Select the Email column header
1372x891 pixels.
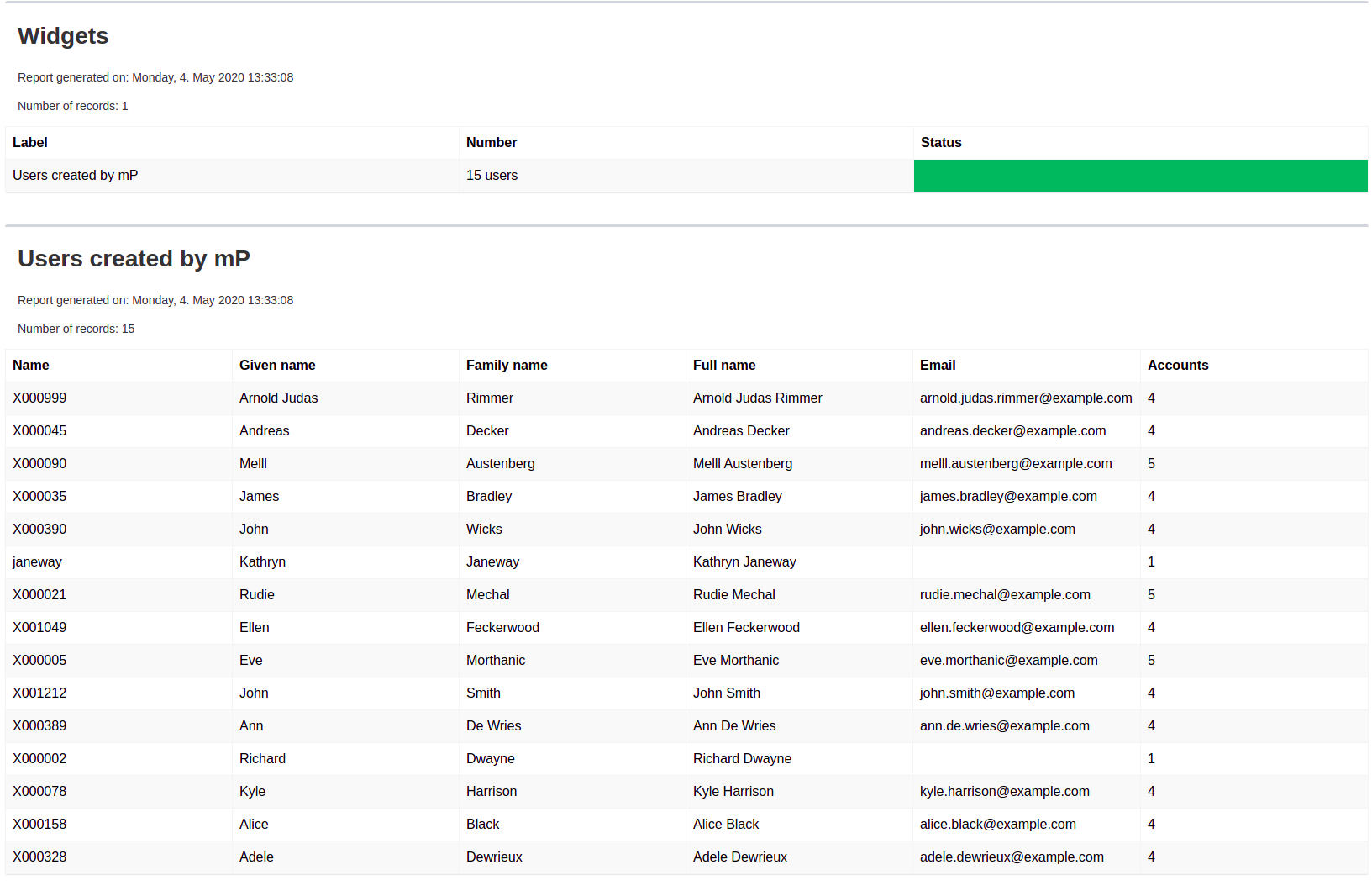[x=938, y=366]
